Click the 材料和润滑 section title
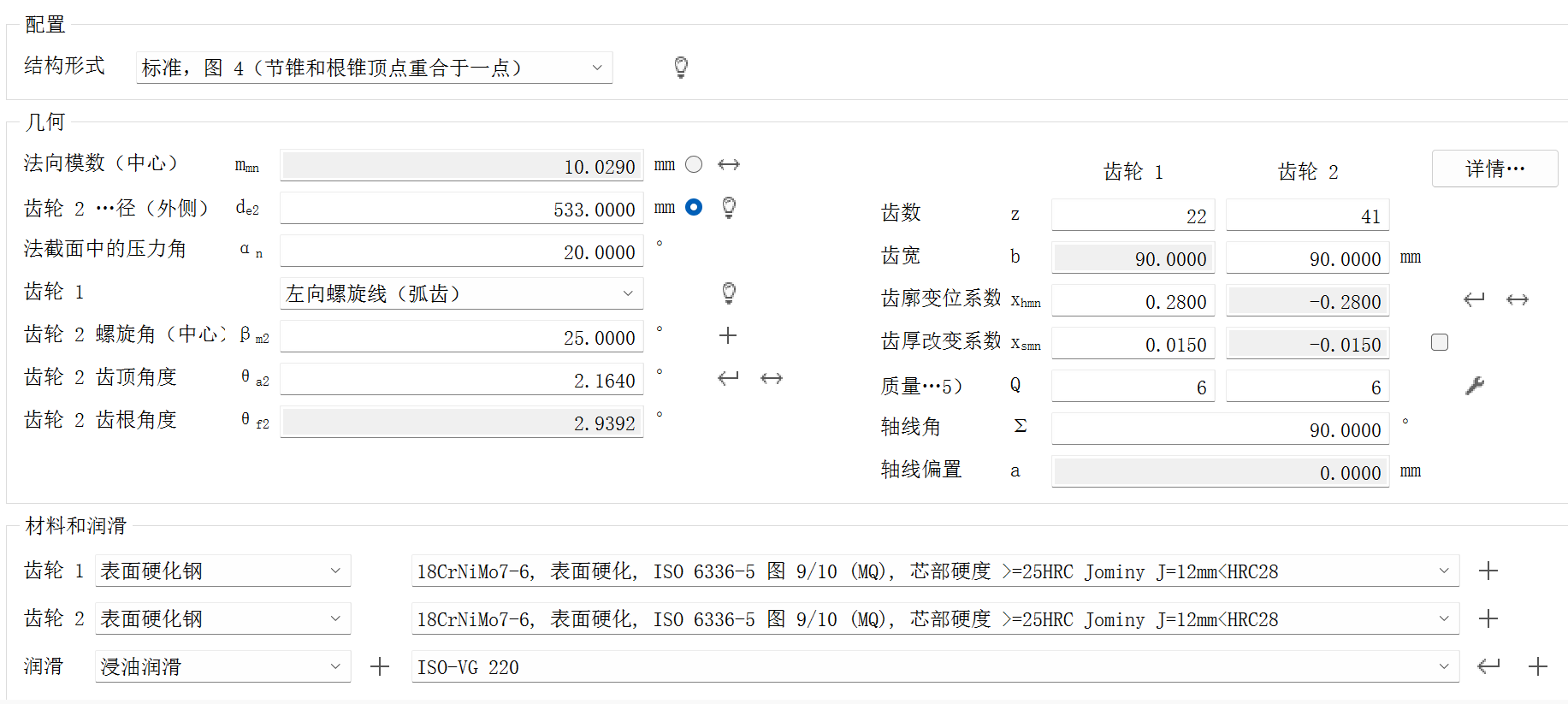 (76, 525)
